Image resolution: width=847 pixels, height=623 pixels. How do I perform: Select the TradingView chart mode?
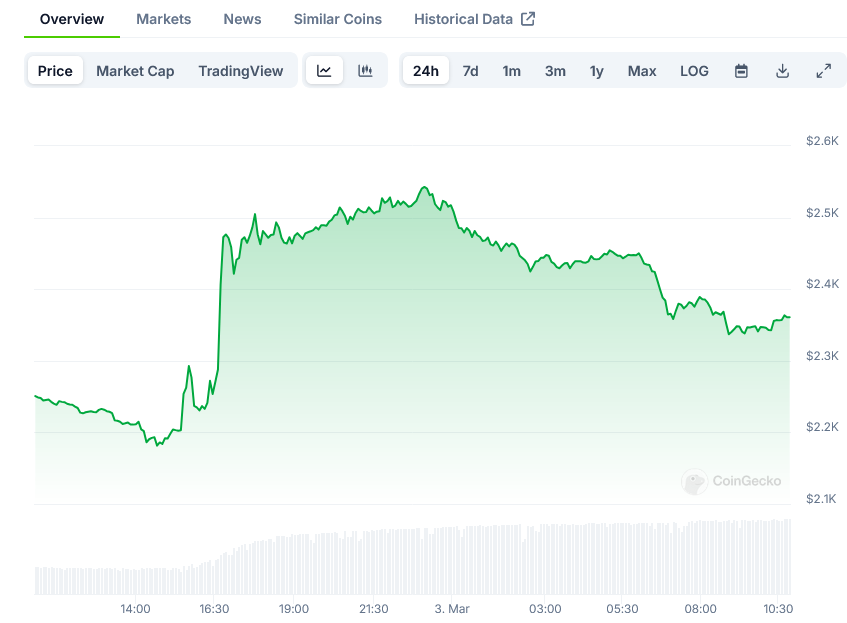241,71
